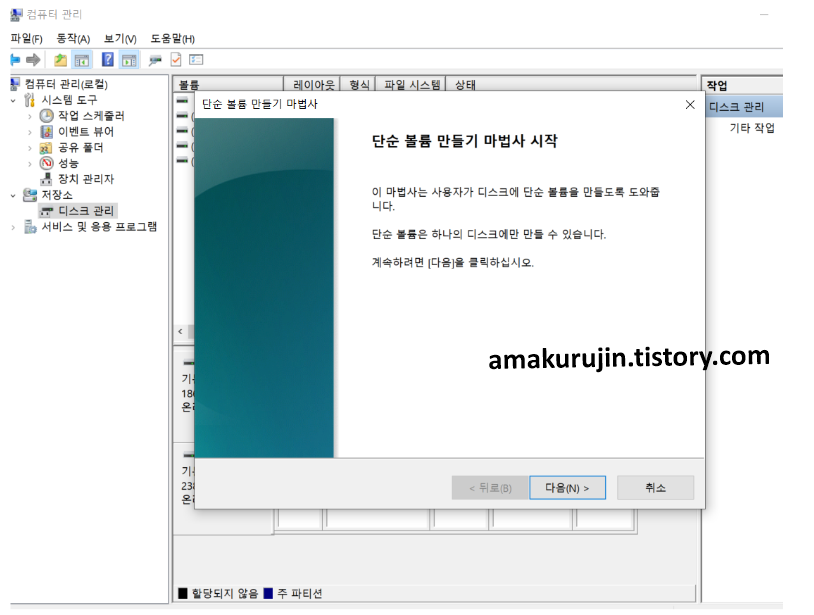The width and height of the screenshot is (814, 615).
Task: Expand the 작업 스케줄러 node
Action: coord(30,116)
